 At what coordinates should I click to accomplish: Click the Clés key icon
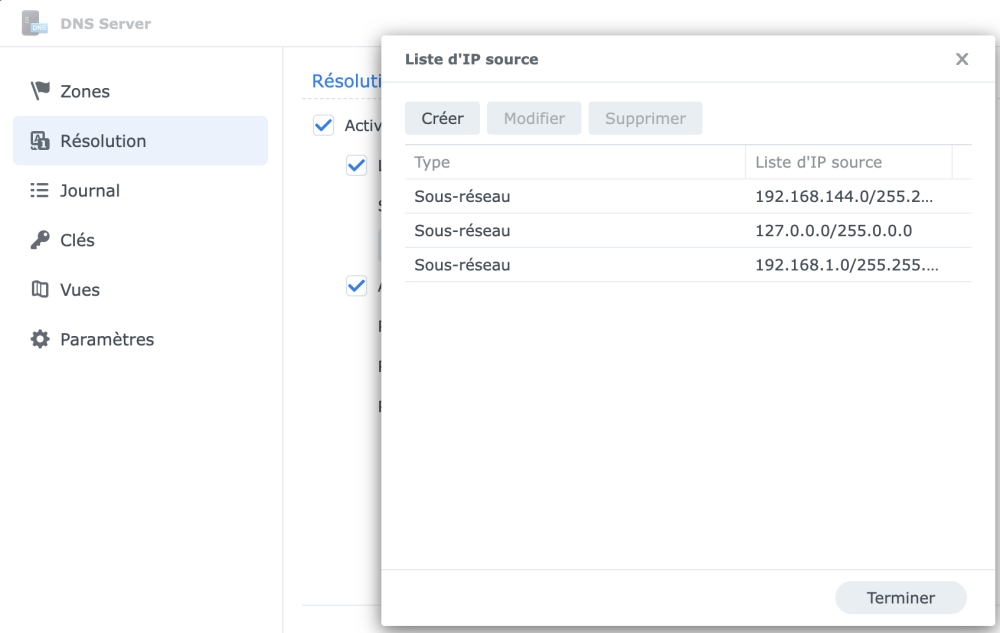pyautogui.click(x=40, y=240)
